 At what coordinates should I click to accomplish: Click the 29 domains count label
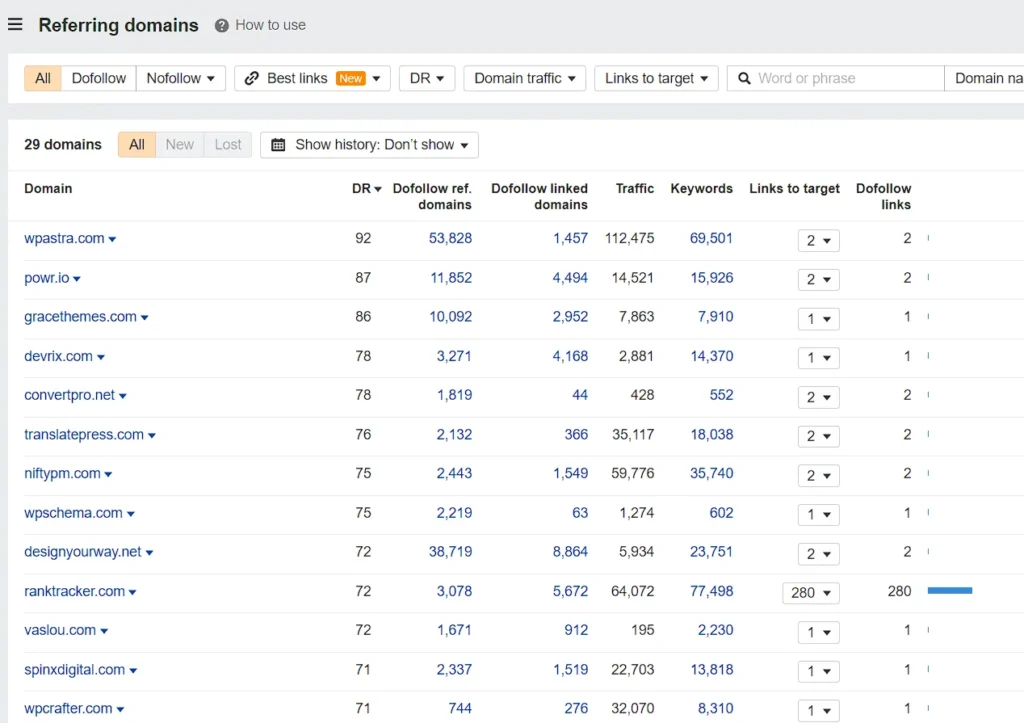(63, 144)
